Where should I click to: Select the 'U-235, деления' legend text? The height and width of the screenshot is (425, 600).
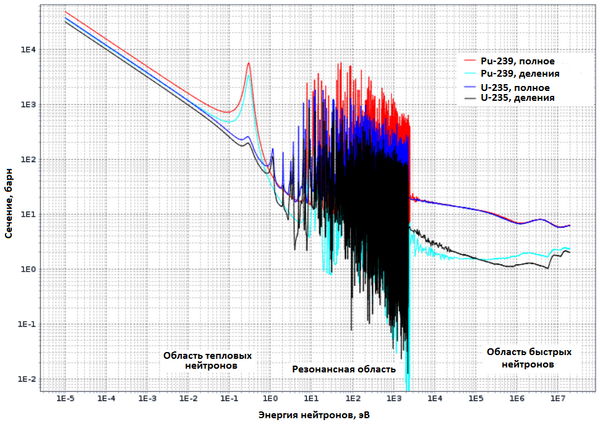pyautogui.click(x=519, y=99)
